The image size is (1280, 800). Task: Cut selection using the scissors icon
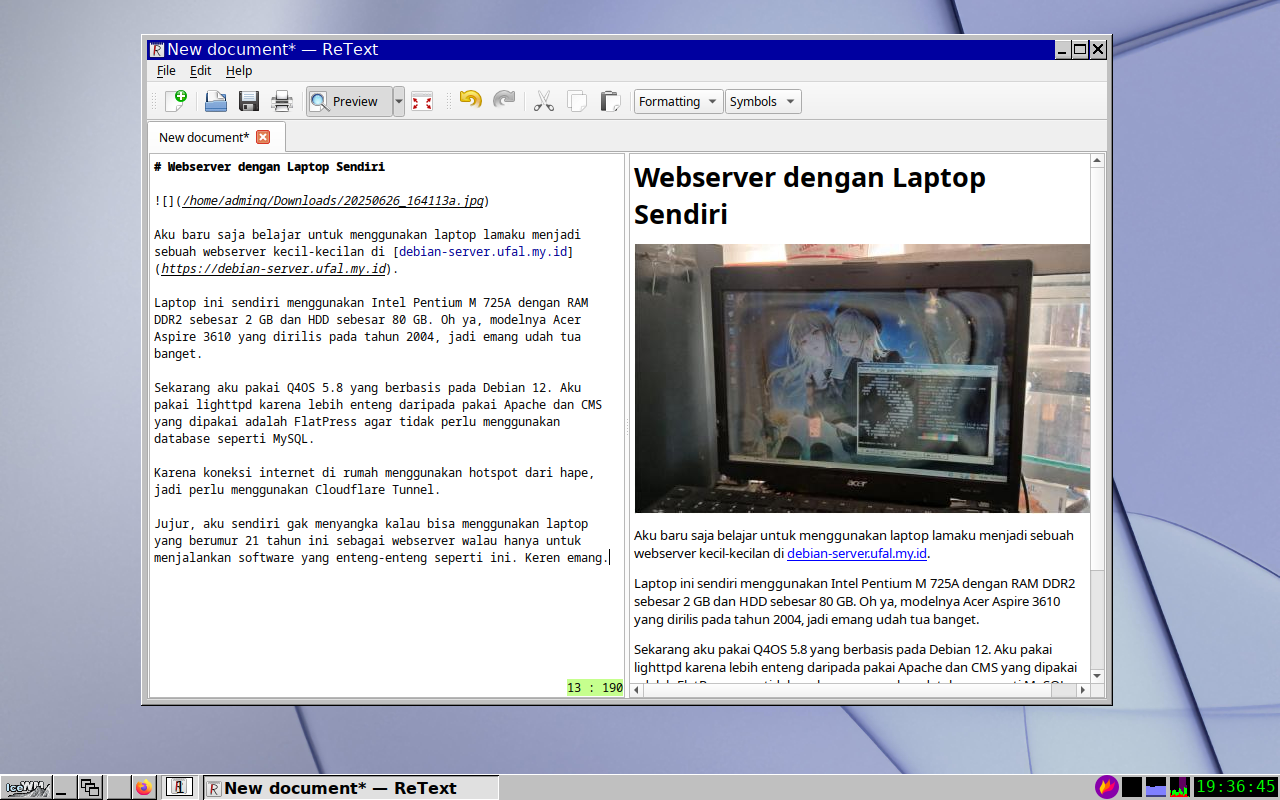544,101
